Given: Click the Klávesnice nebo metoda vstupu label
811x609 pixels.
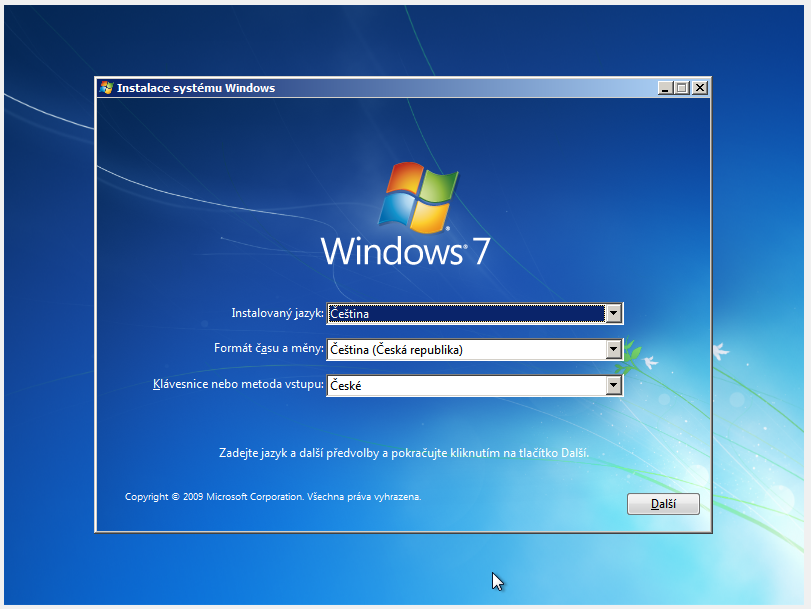Looking at the screenshot, I should (x=238, y=384).
